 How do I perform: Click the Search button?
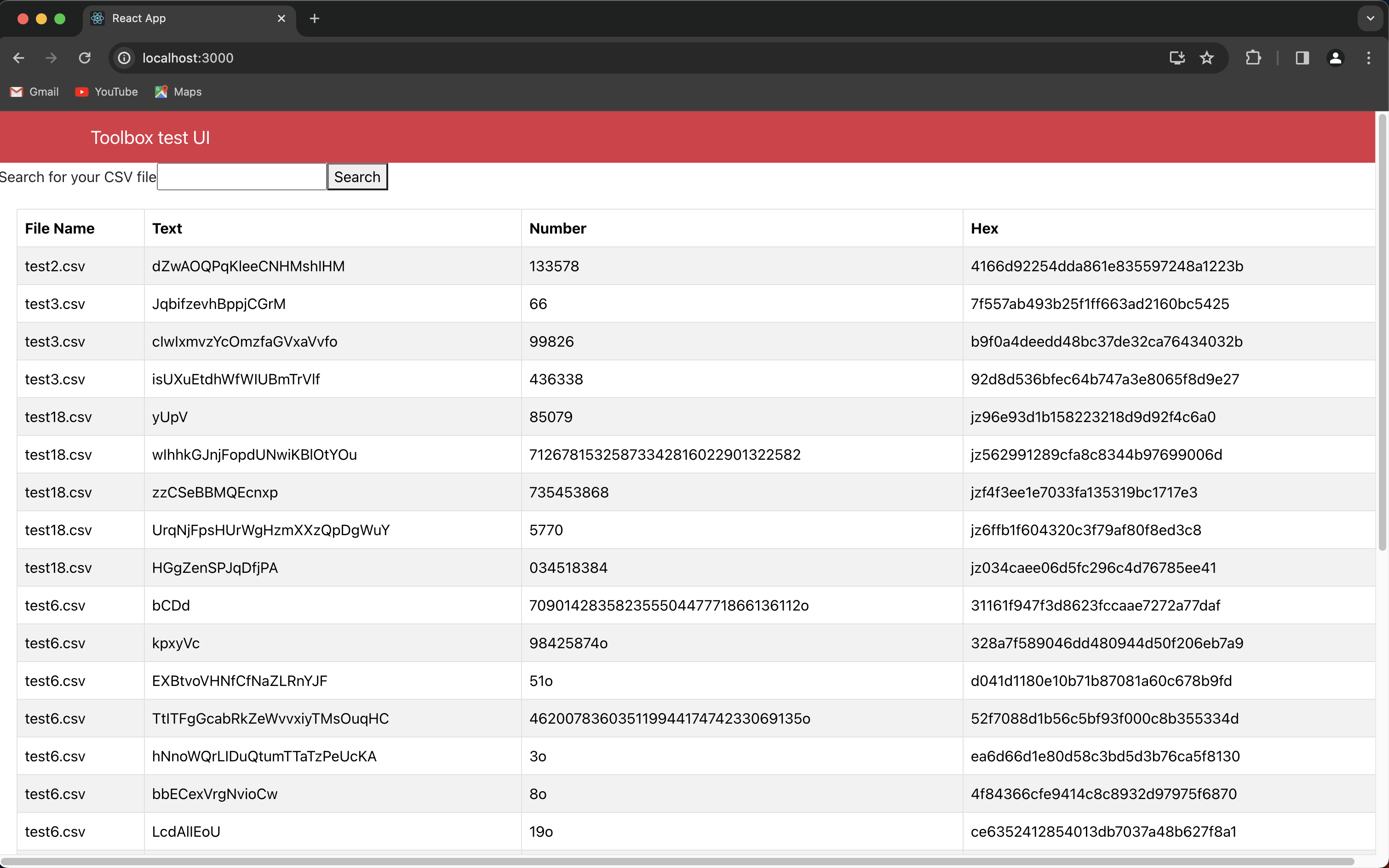coord(357,177)
